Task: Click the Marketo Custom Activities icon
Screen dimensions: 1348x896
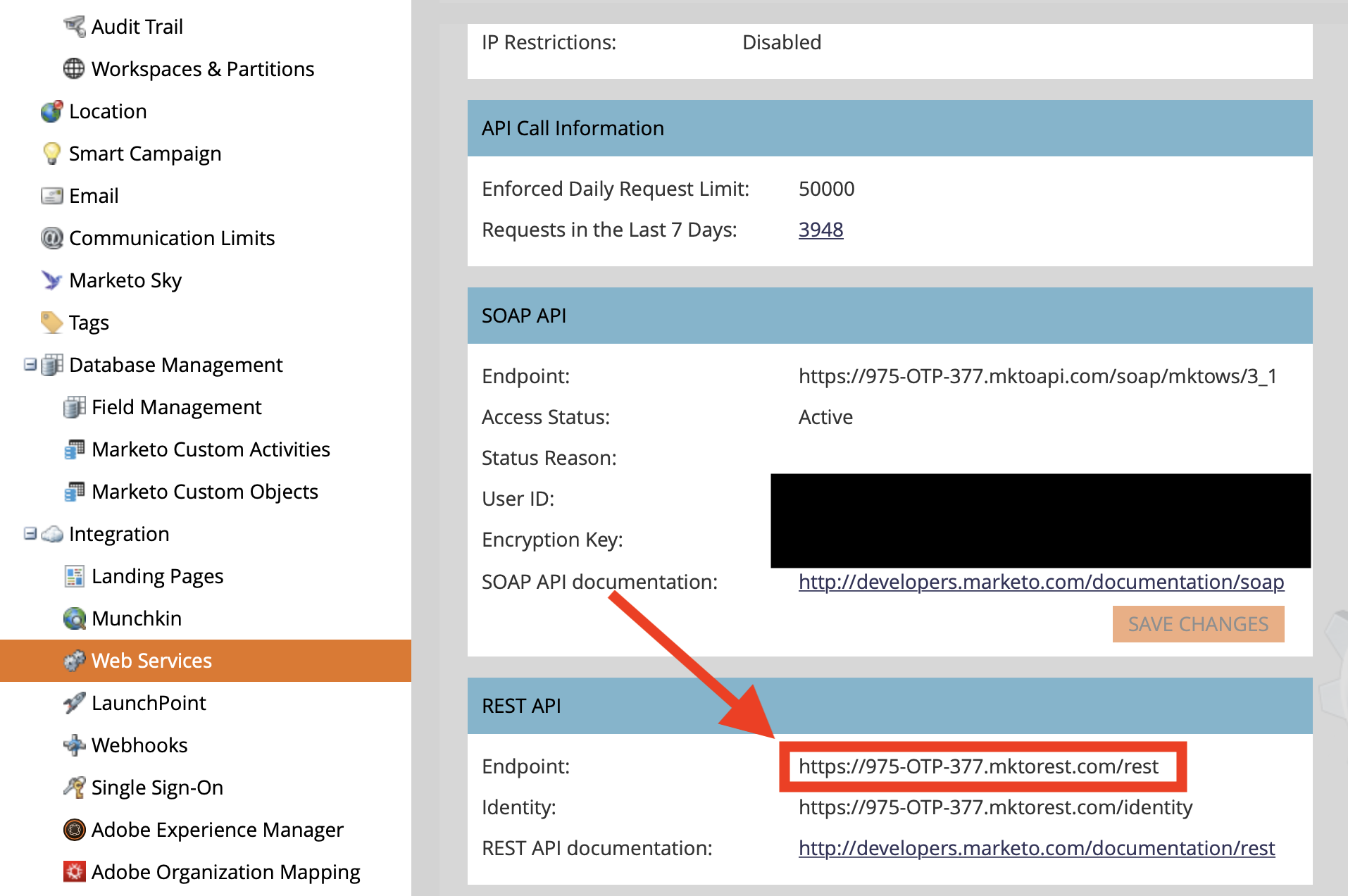Action: 74,449
